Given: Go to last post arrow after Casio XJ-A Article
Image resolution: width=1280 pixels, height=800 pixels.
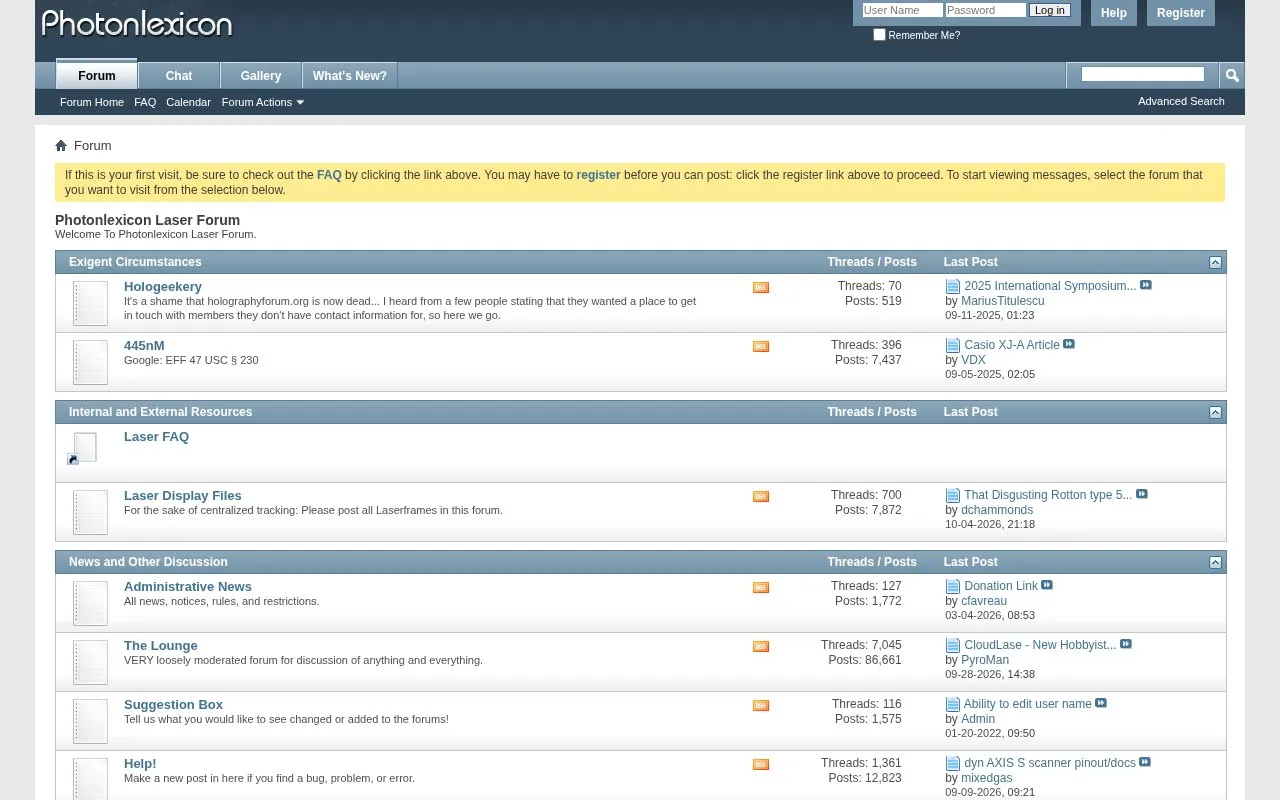Looking at the screenshot, I should coord(1069,344).
